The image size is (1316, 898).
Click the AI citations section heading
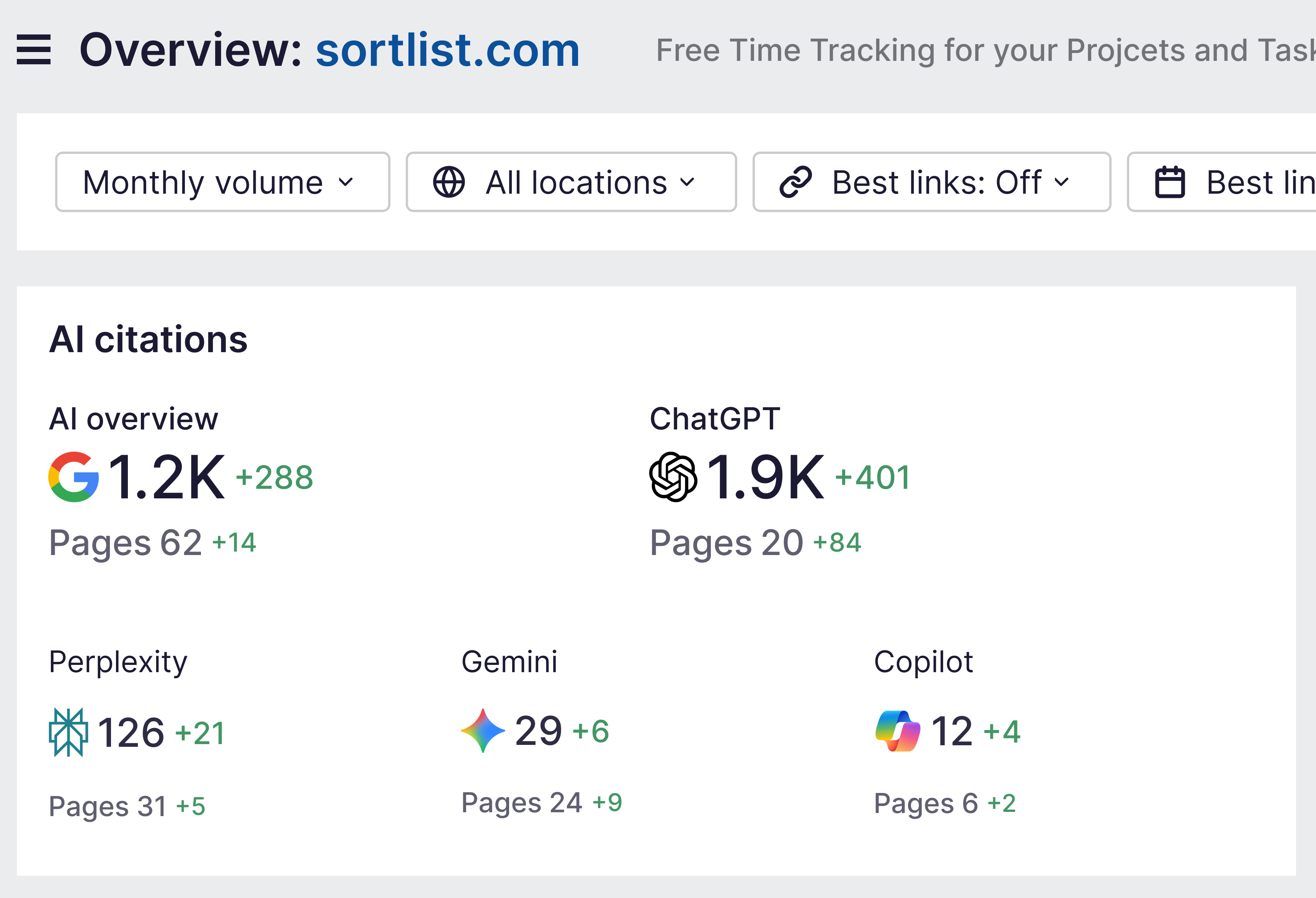pos(149,338)
